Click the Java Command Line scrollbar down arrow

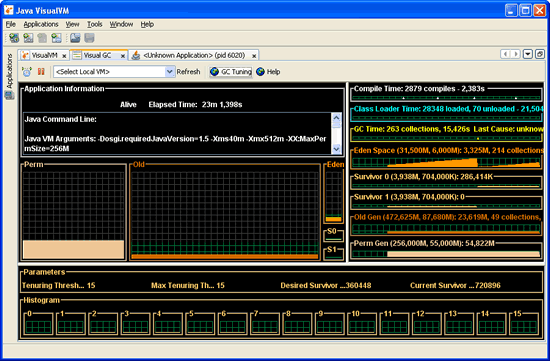click(x=336, y=149)
